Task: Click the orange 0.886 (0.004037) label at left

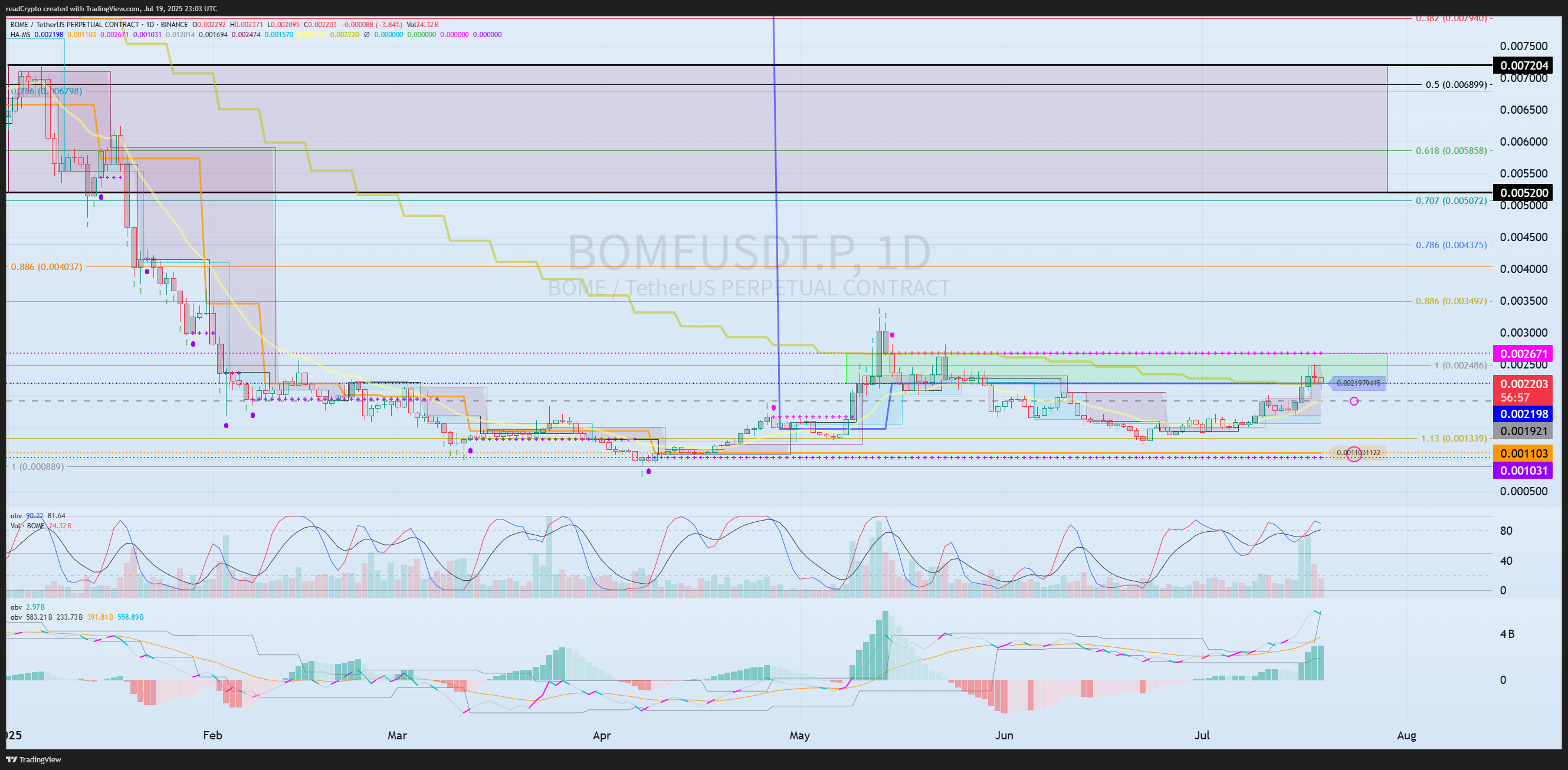Action: coord(47,267)
